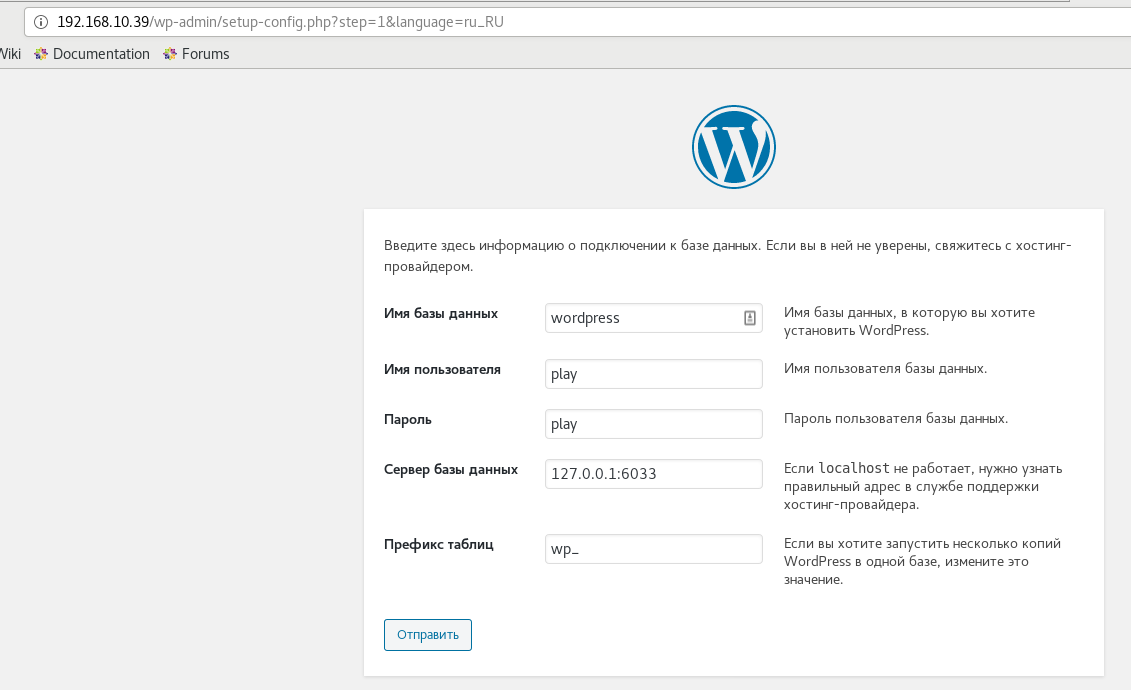The image size is (1131, 690).
Task: Click the site information icon in address bar
Action: click(41, 22)
